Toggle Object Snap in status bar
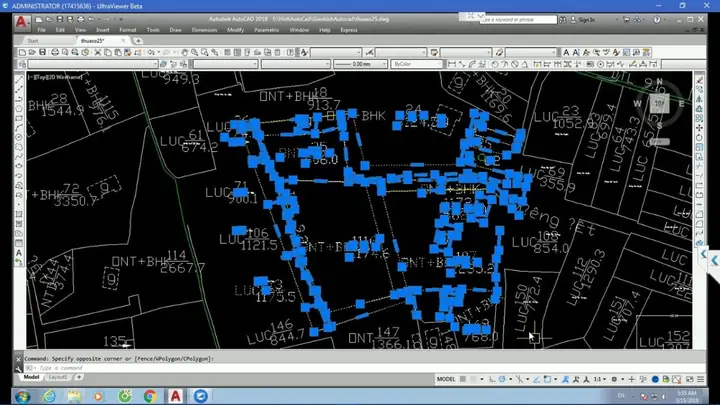Viewport: 720px width, 405px height. (x=547, y=379)
